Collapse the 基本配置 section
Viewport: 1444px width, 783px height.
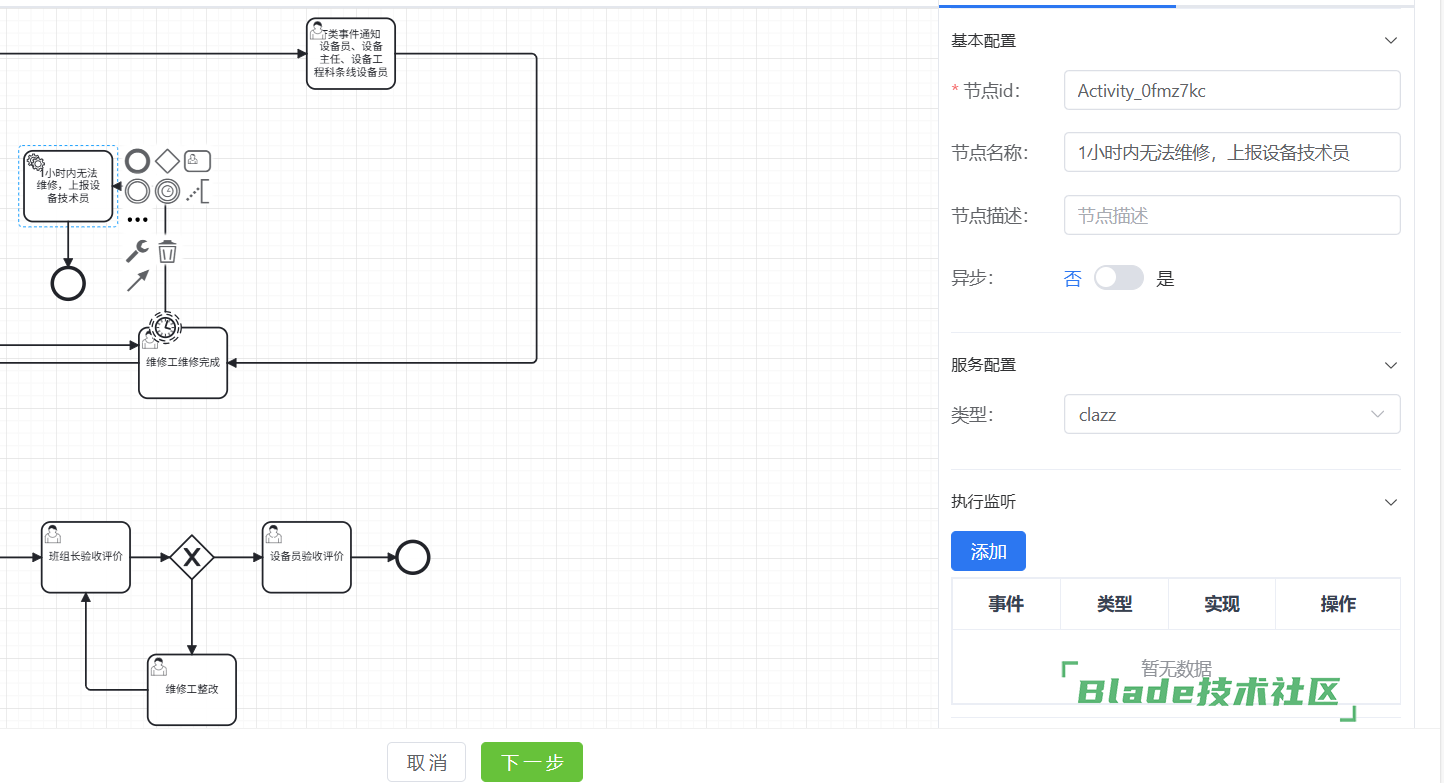tap(1390, 41)
